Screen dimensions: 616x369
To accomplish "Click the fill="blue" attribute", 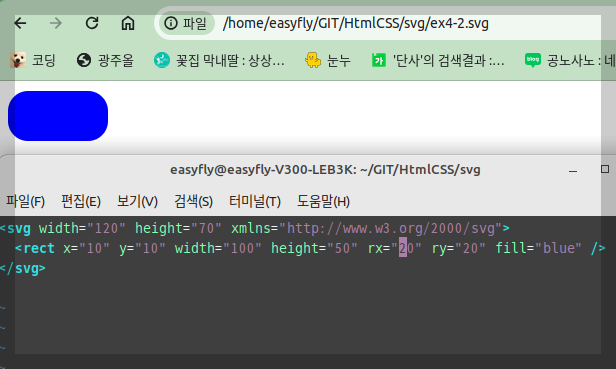I will point(538,248).
